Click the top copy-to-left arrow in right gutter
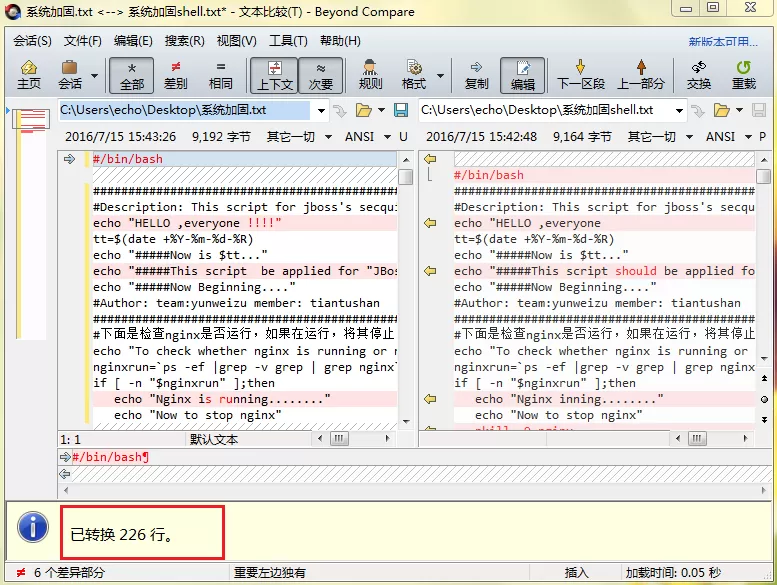Screen dimensions: 777x585 pyautogui.click(x=430, y=159)
